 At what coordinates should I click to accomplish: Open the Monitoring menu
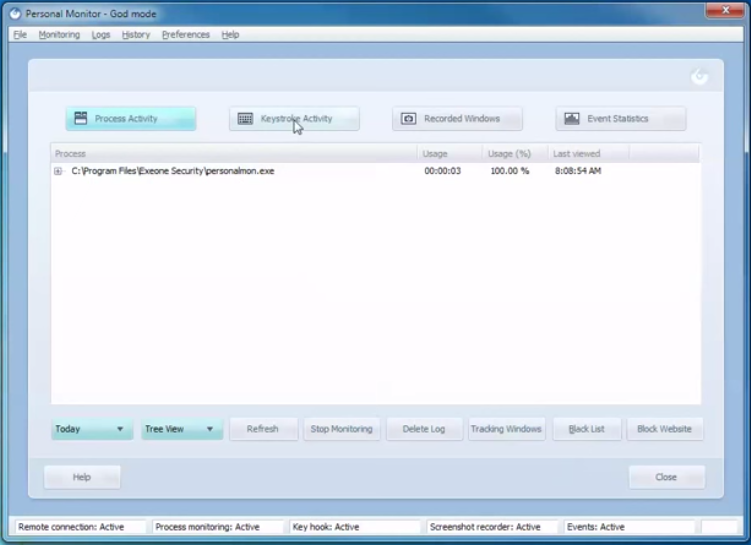59,34
